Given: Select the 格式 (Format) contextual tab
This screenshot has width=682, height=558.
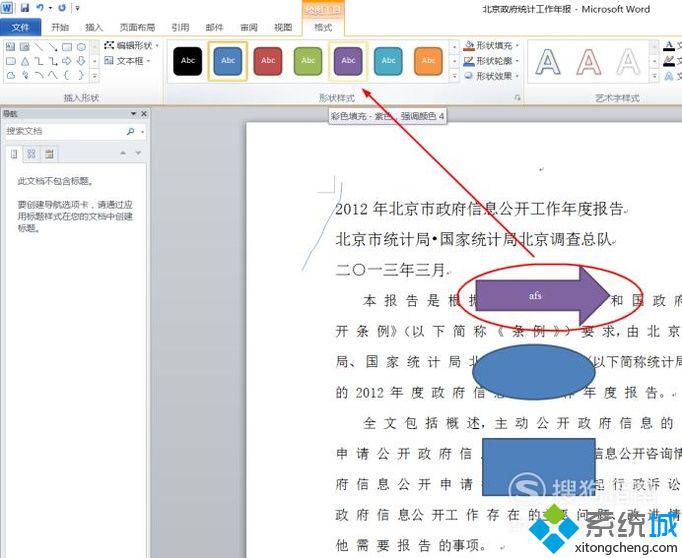Looking at the screenshot, I should coord(323,27).
